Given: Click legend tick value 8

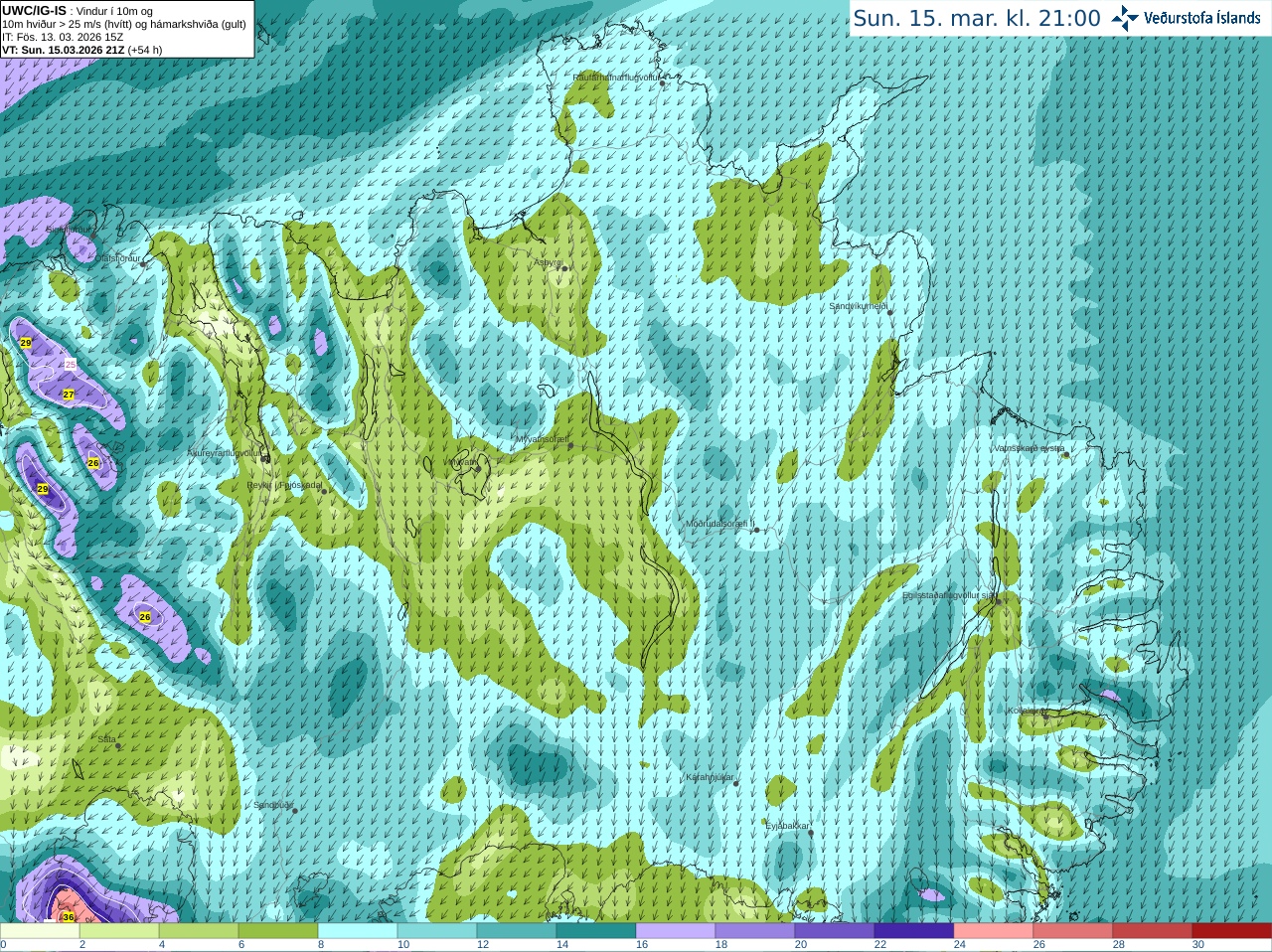Looking at the screenshot, I should [321, 945].
